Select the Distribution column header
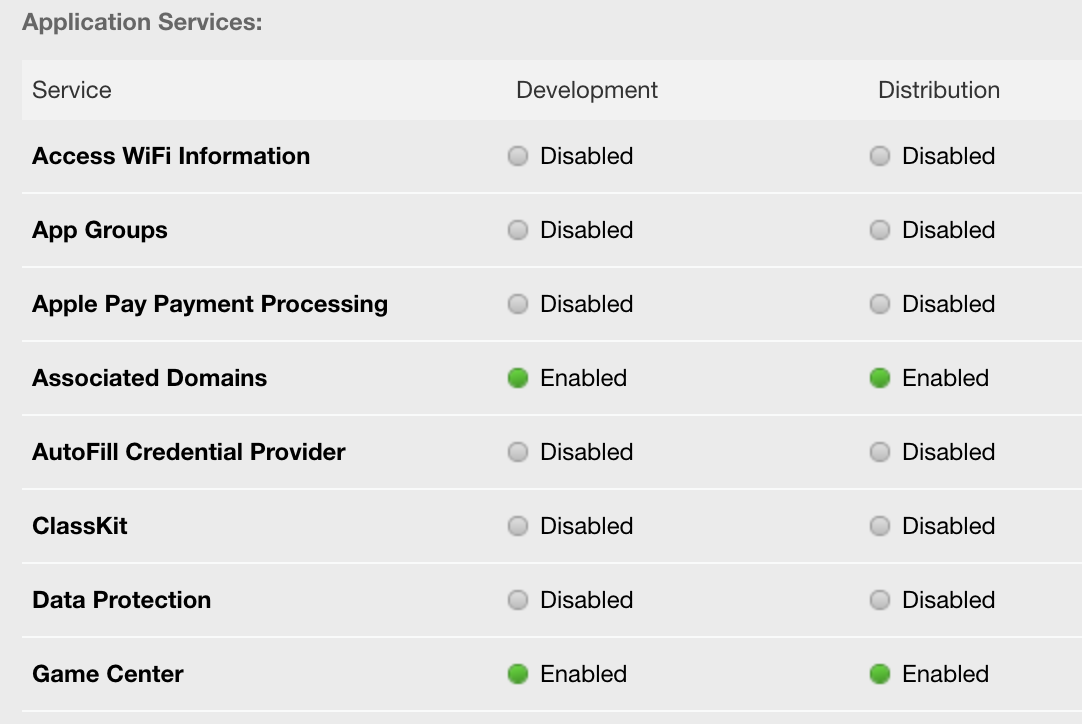Image resolution: width=1082 pixels, height=724 pixels. point(939,90)
